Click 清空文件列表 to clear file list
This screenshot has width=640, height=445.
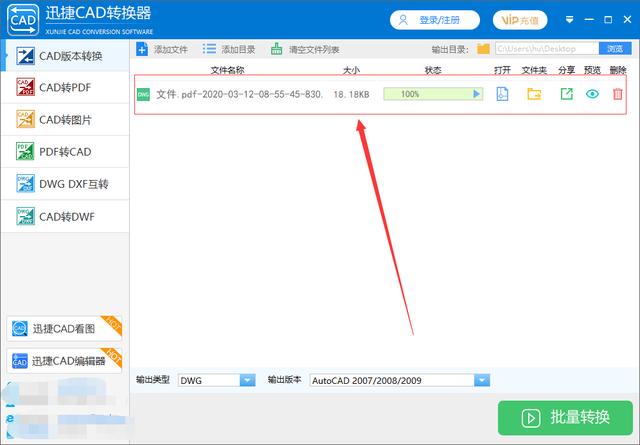click(314, 50)
